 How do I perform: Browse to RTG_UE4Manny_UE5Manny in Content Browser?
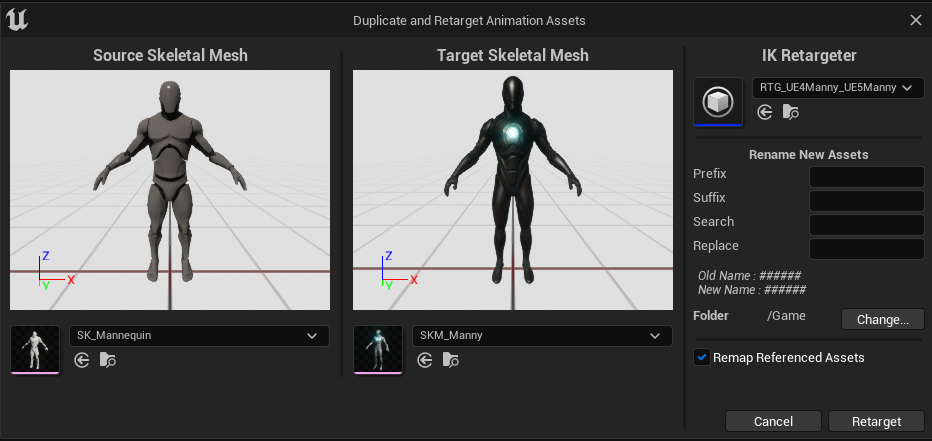click(x=791, y=112)
